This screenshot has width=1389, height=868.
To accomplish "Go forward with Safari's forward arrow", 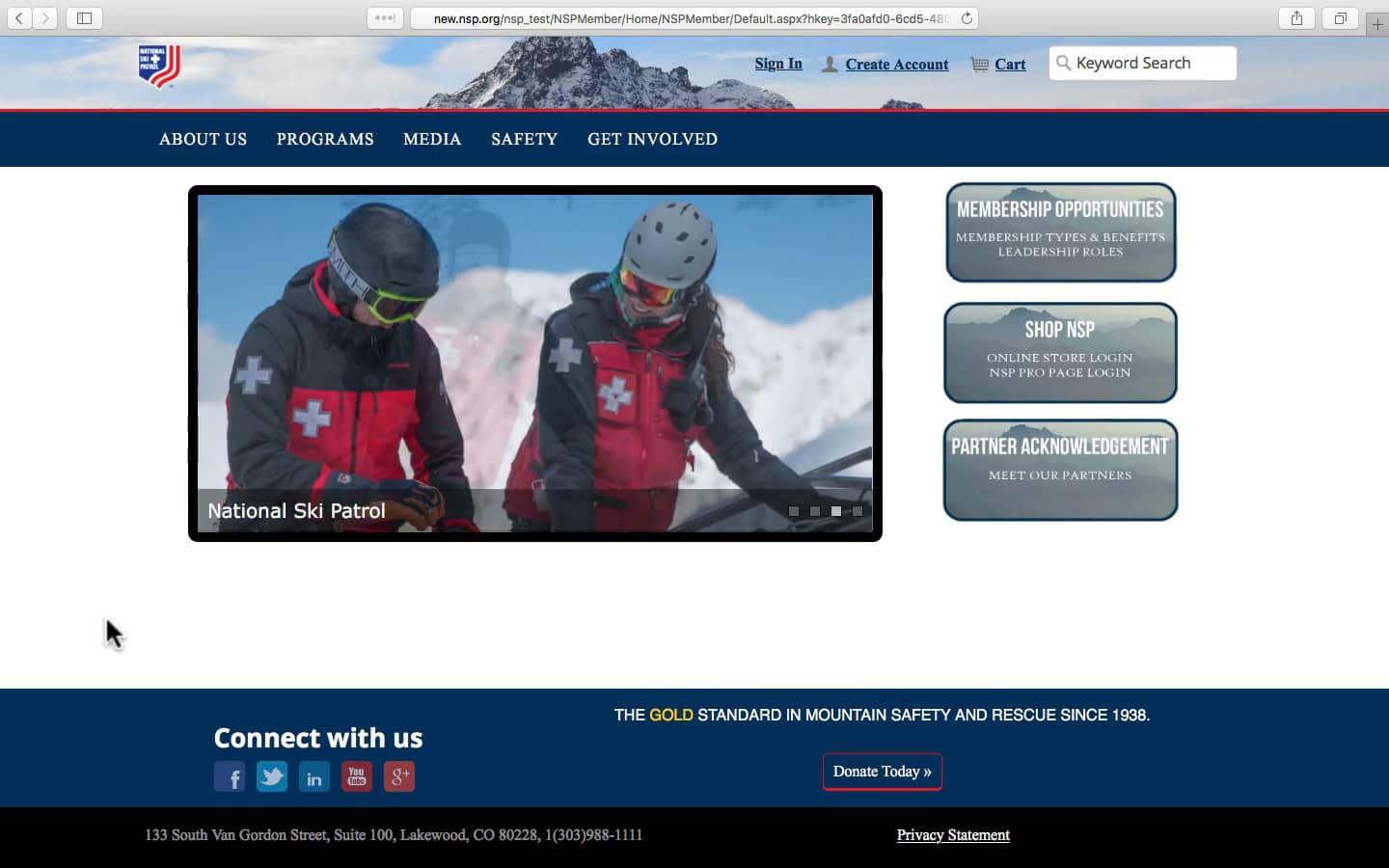I will (45, 17).
